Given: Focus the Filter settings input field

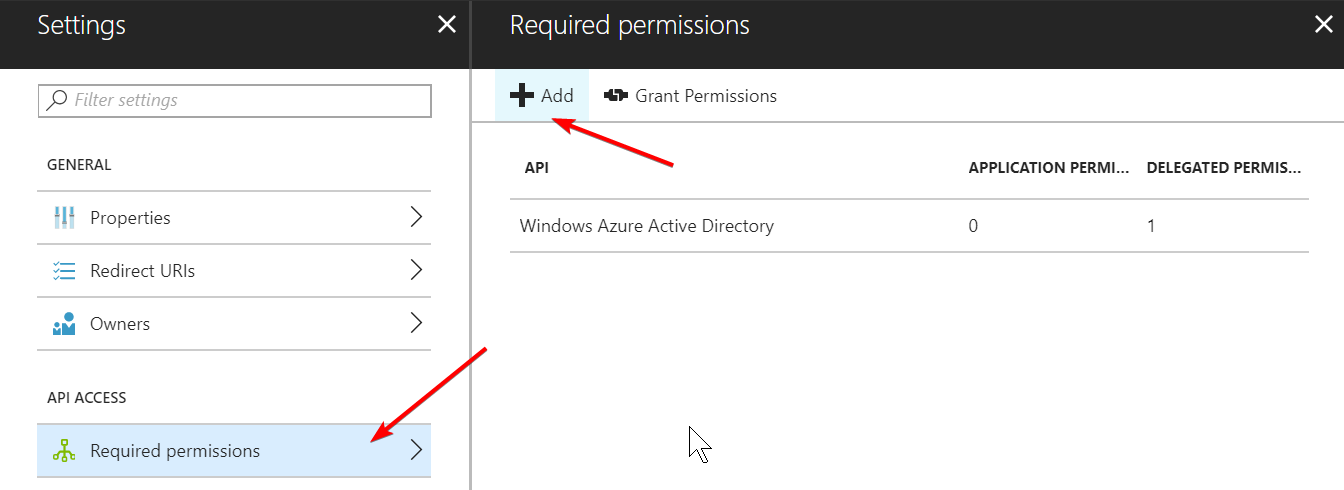Looking at the screenshot, I should pos(234,100).
